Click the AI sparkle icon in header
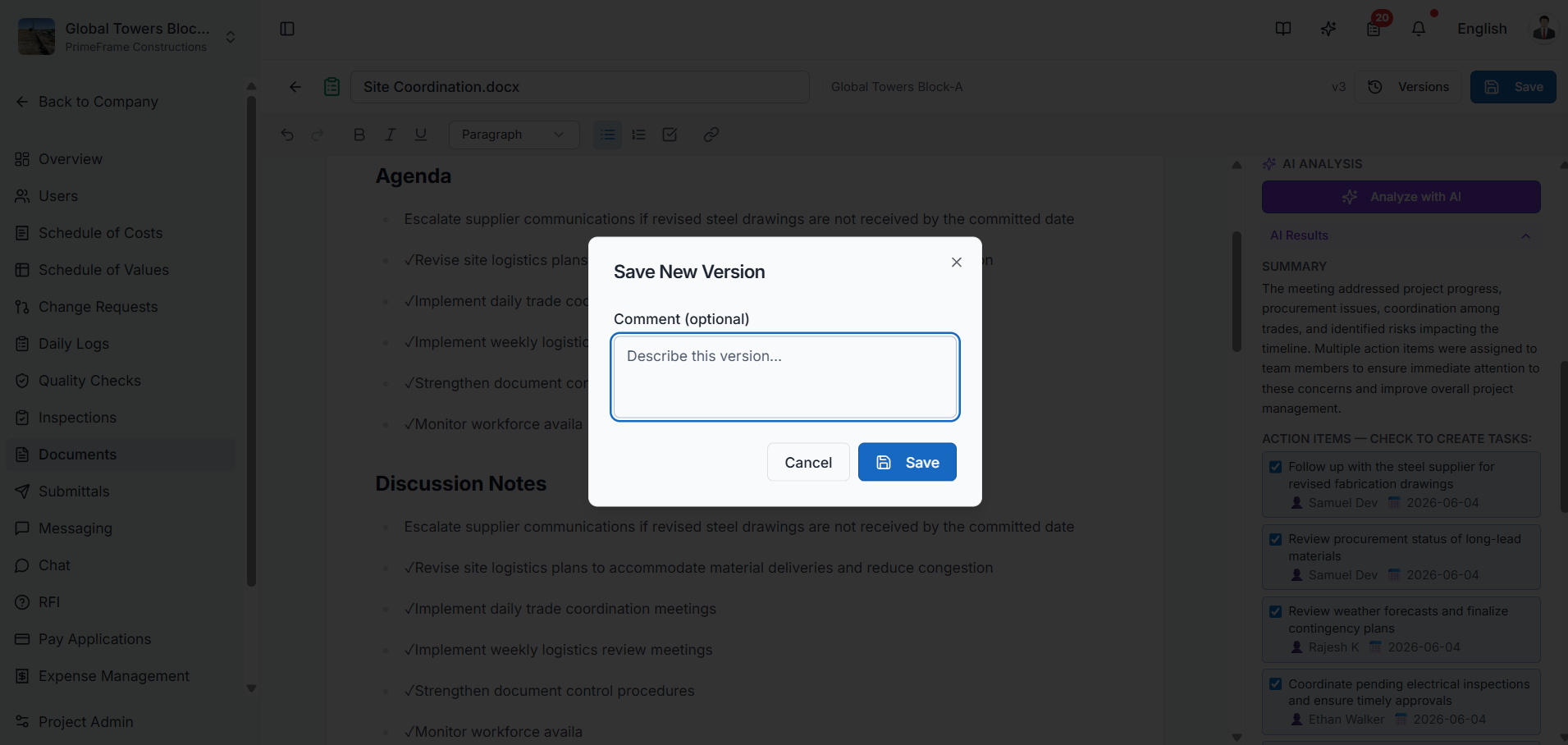The width and height of the screenshot is (1568, 745). [x=1328, y=29]
